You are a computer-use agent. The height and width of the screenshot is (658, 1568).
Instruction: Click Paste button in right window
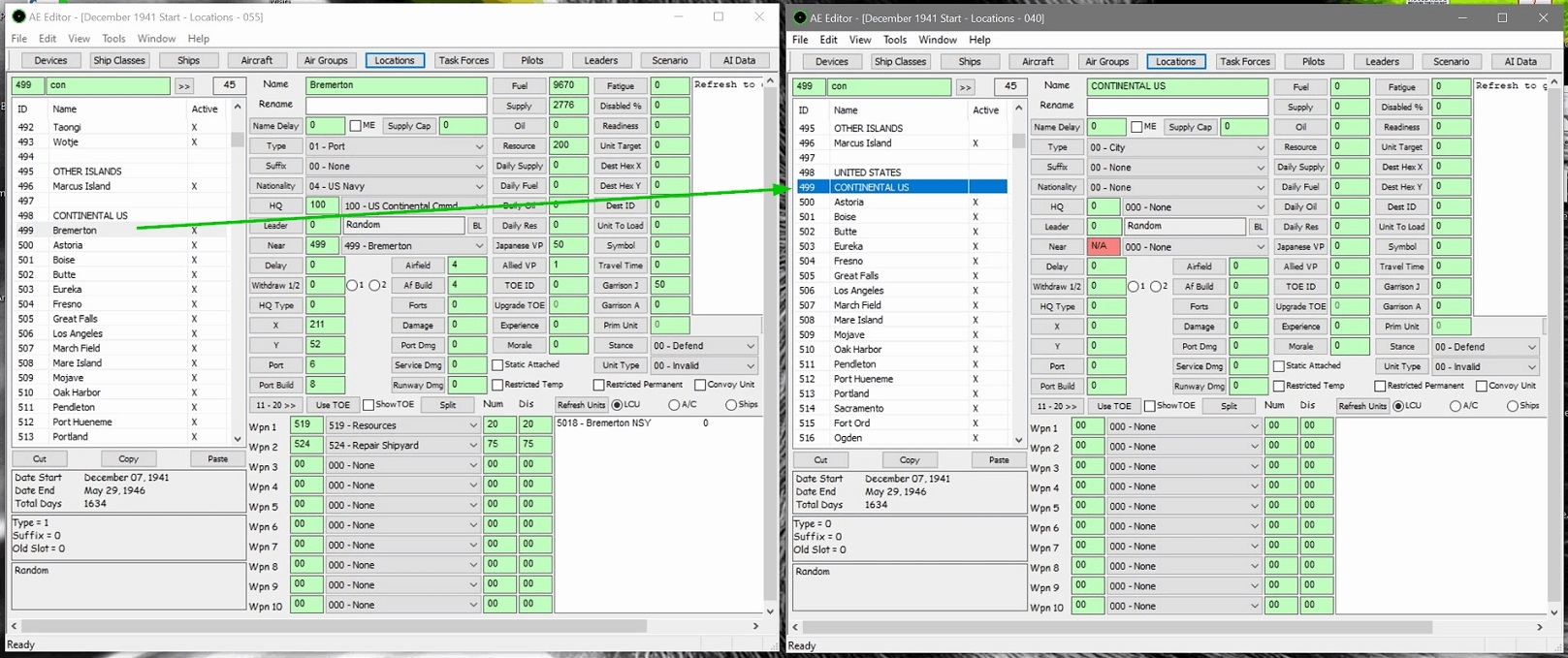pyautogui.click(x=999, y=459)
